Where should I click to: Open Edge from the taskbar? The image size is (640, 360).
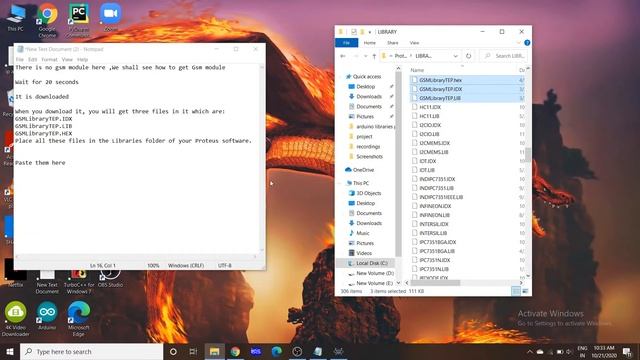tap(277, 351)
